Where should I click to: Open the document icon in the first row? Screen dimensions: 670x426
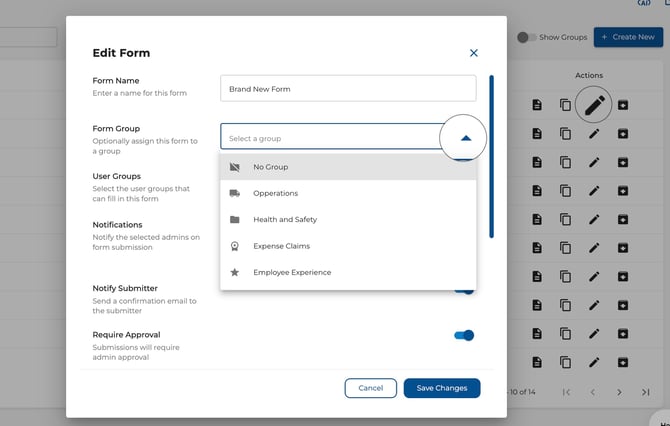[x=537, y=105]
